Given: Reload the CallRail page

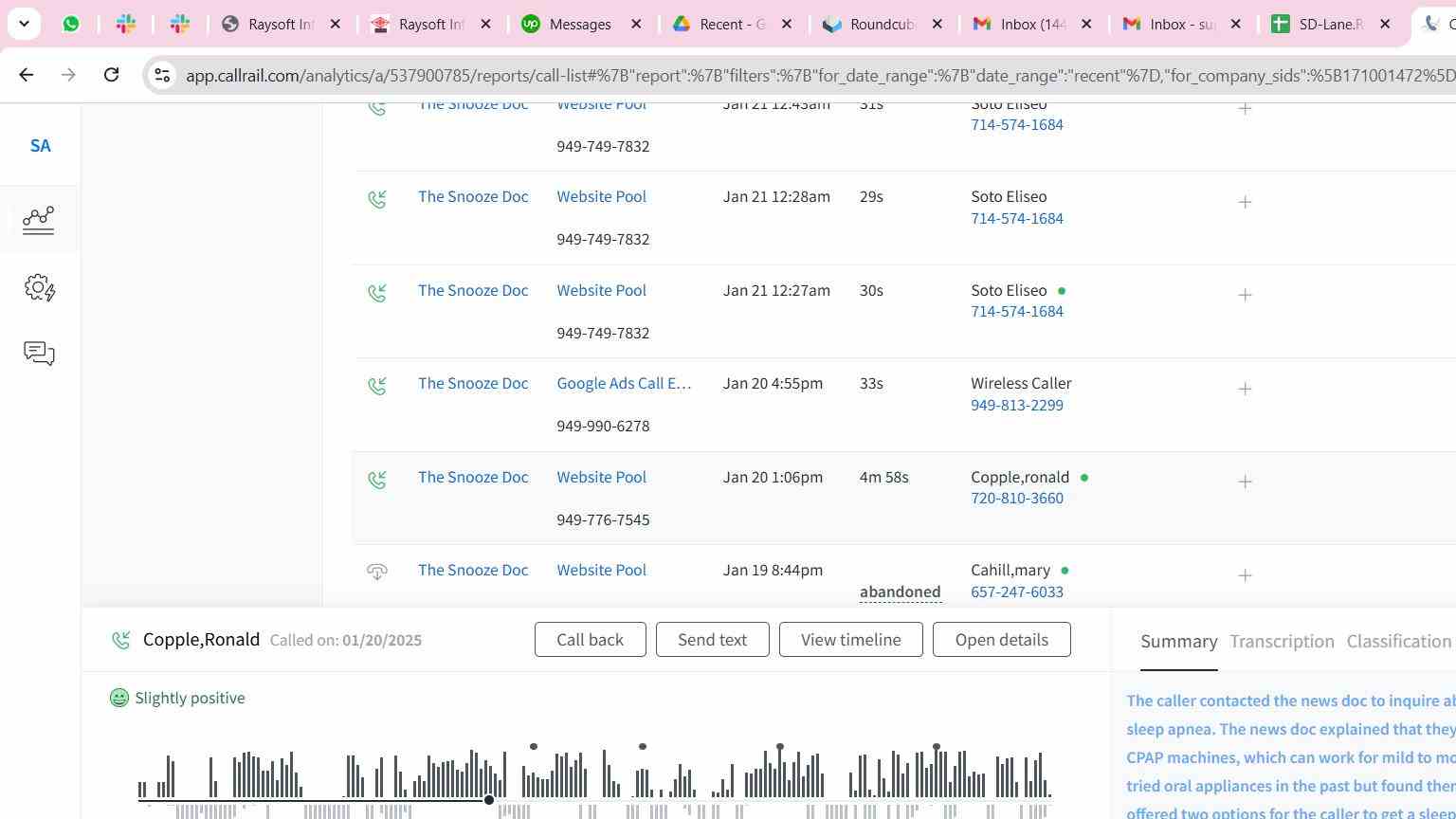Looking at the screenshot, I should pyautogui.click(x=111, y=75).
